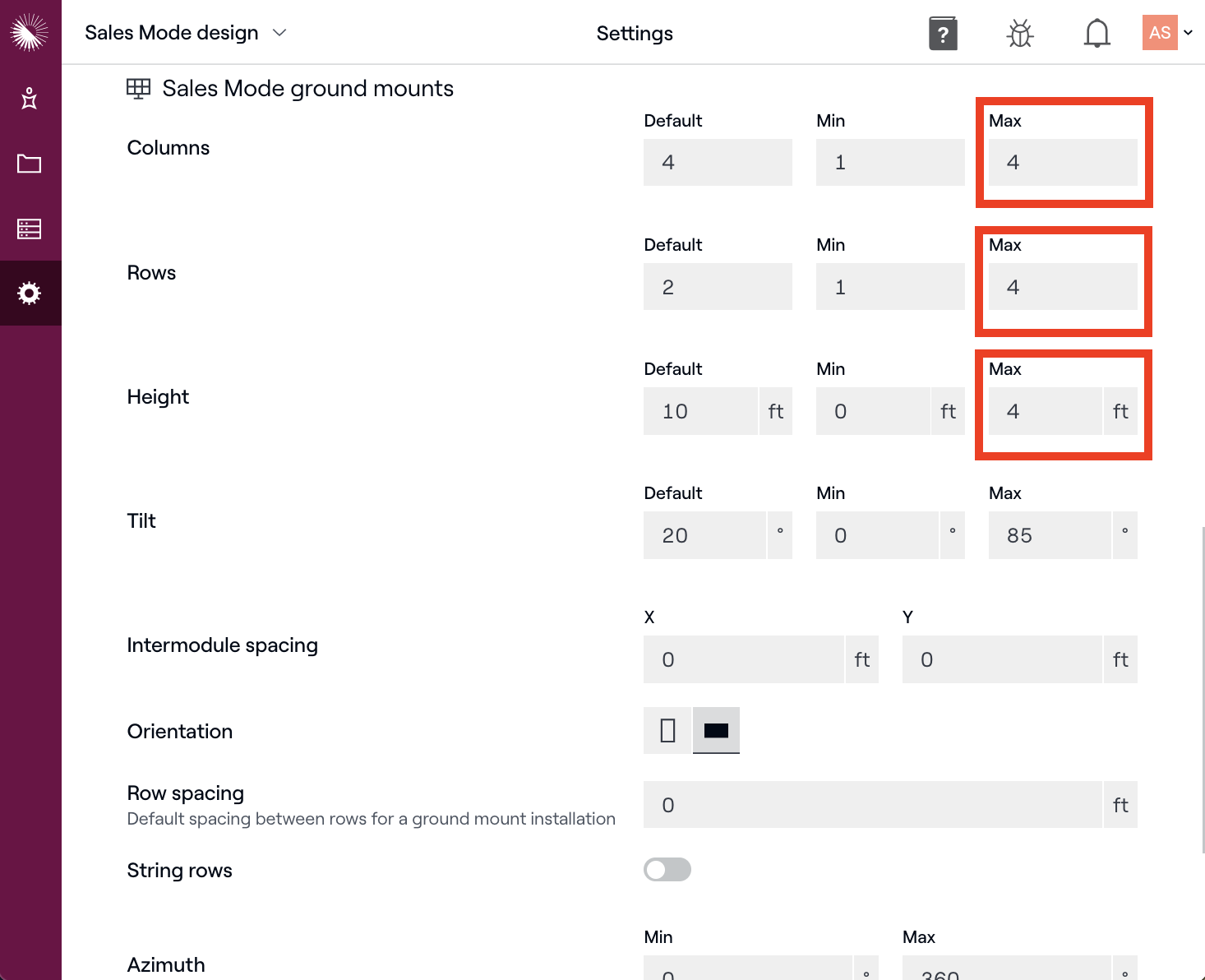Click the Row spacing input field
The image size is (1205, 980).
tap(872, 805)
